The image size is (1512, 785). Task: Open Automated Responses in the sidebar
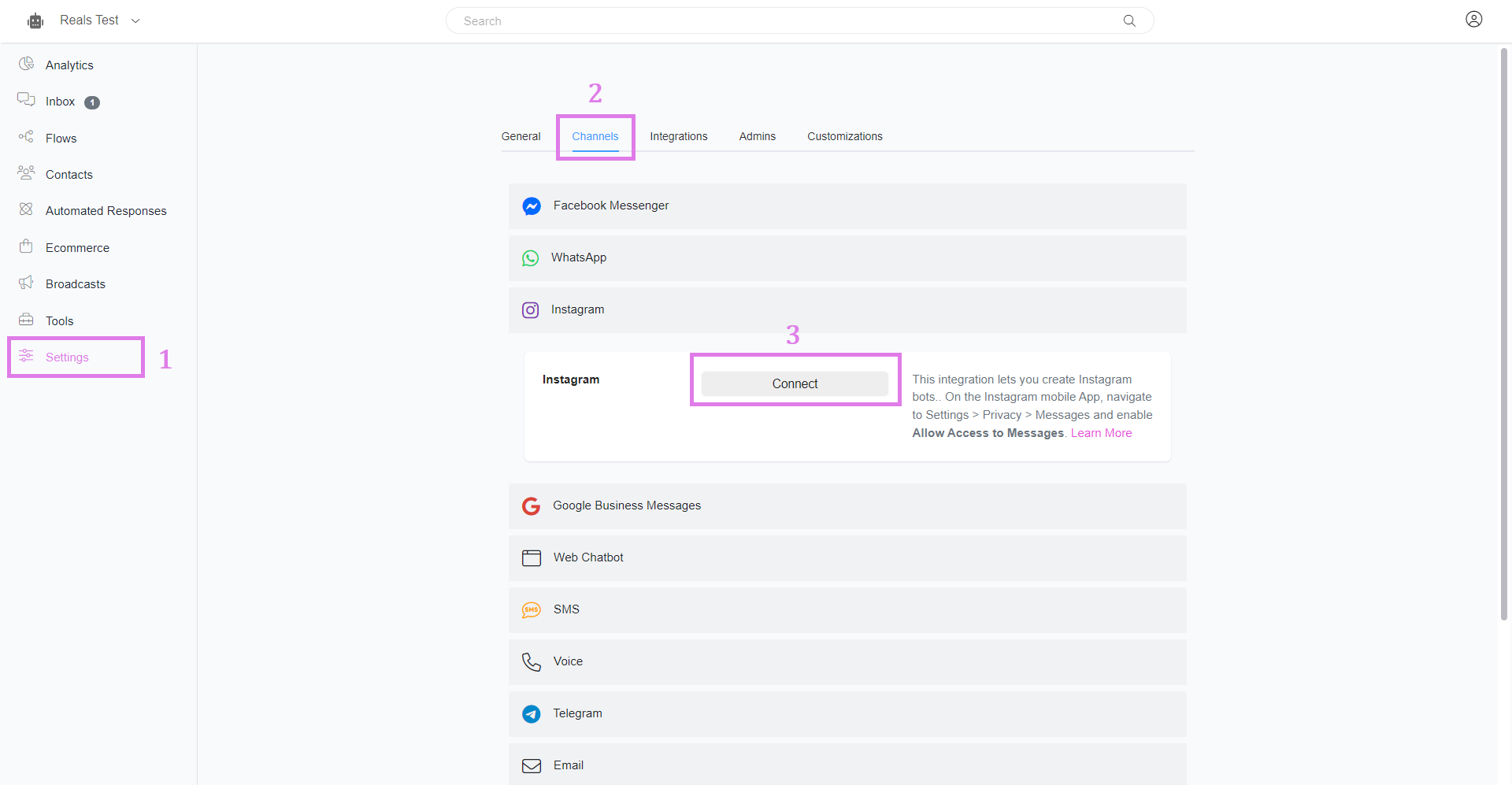coord(106,211)
